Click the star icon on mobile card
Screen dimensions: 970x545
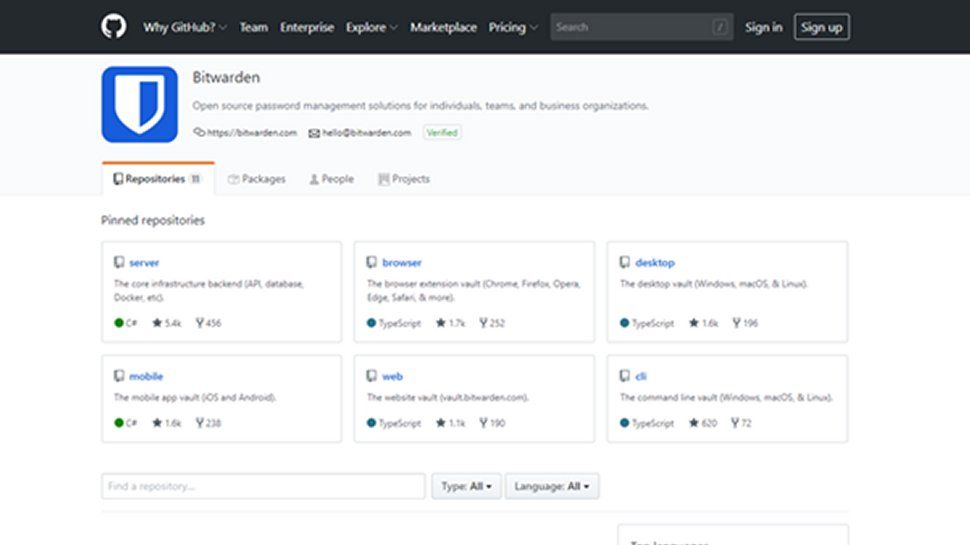(157, 423)
